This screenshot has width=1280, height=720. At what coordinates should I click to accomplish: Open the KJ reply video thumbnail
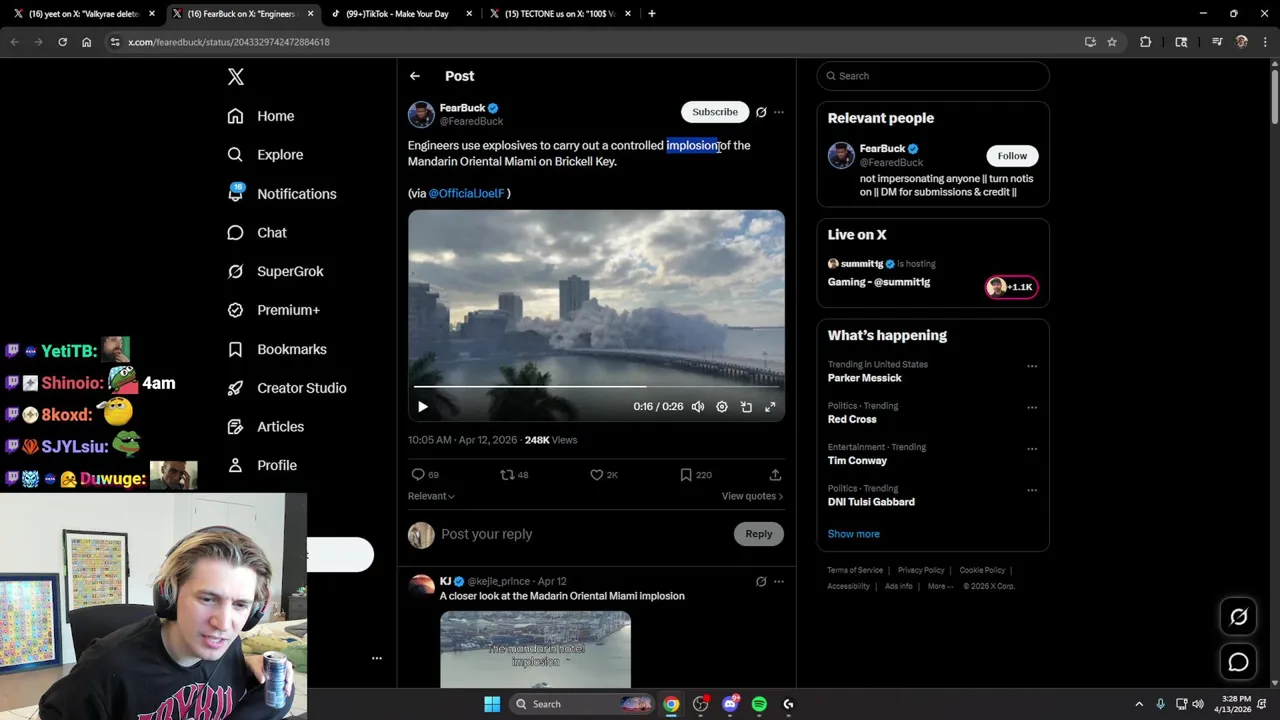point(535,650)
